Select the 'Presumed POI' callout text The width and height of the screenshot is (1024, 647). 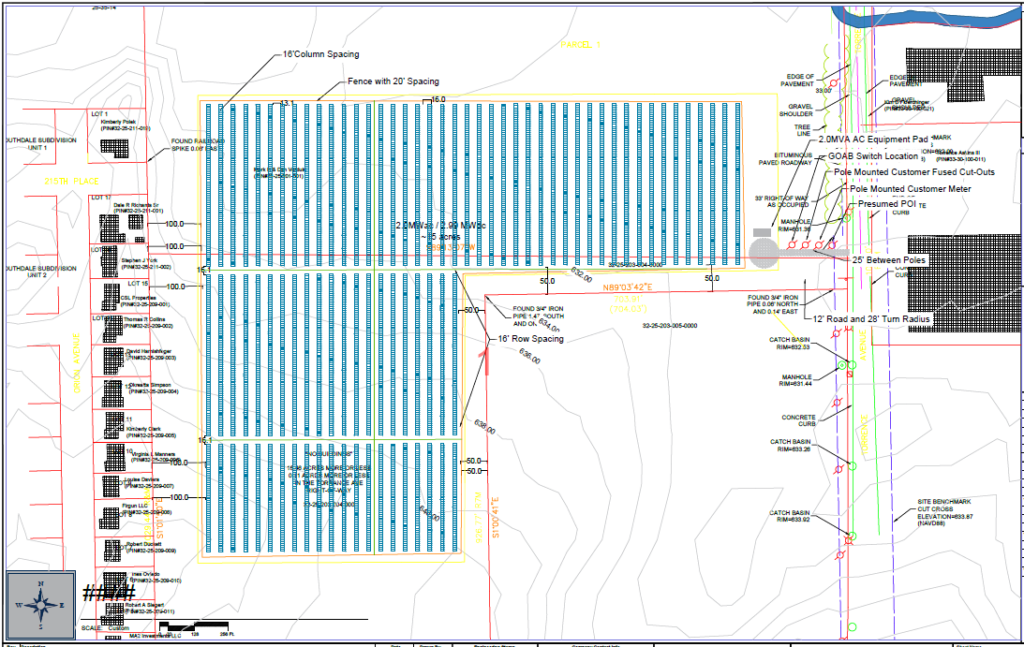pos(886,204)
